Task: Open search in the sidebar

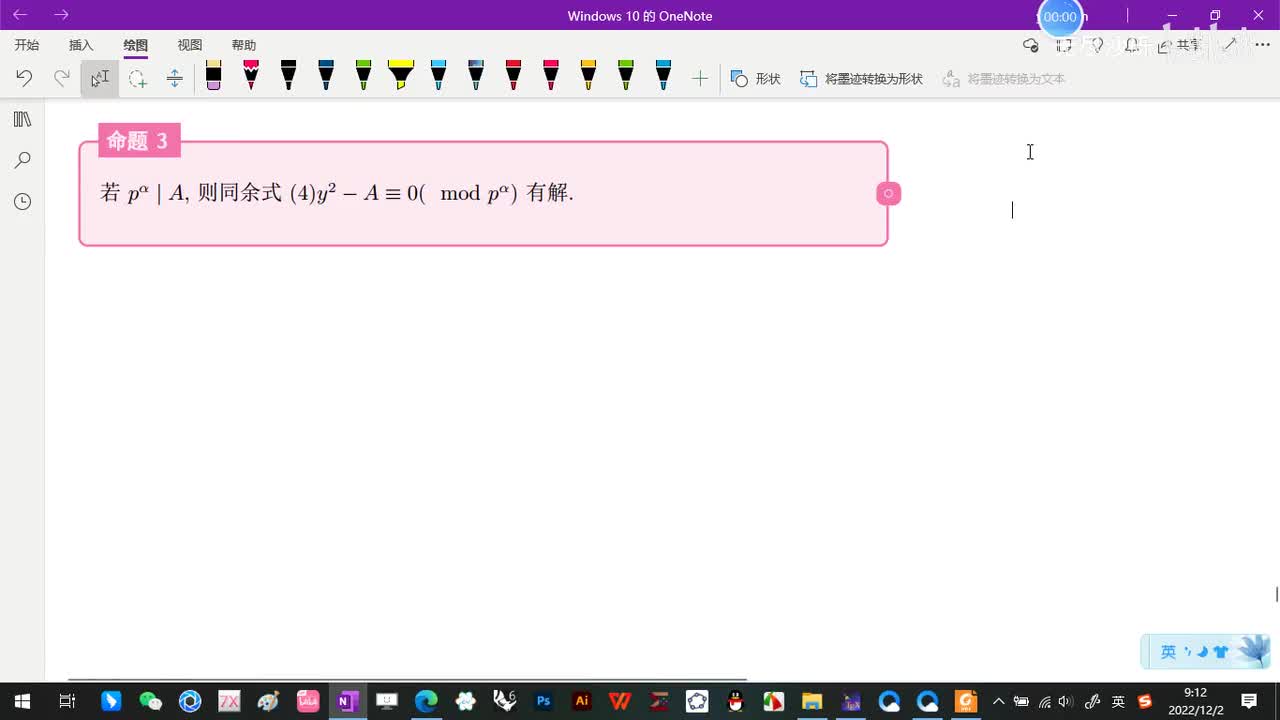Action: coord(23,160)
